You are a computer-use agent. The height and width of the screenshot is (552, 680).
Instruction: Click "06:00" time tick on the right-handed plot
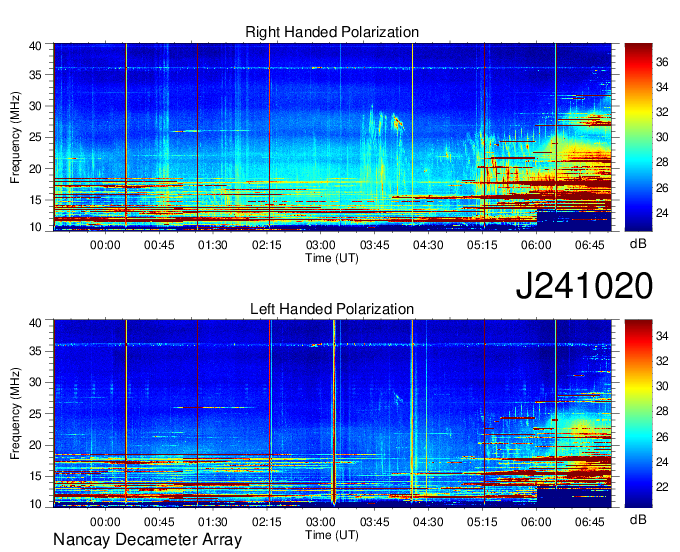click(536, 245)
